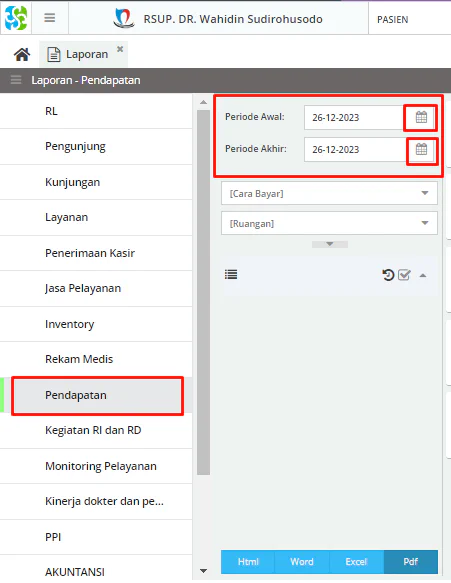Open the Periode Akhir calendar picker
Image resolution: width=451 pixels, height=583 pixels.
(421, 149)
